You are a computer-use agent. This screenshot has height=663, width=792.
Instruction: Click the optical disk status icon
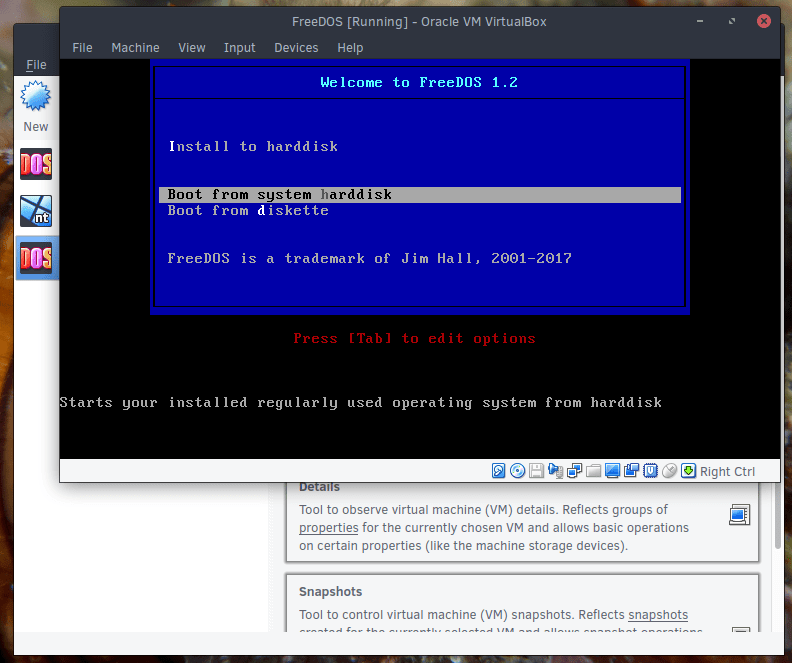[x=517, y=471]
